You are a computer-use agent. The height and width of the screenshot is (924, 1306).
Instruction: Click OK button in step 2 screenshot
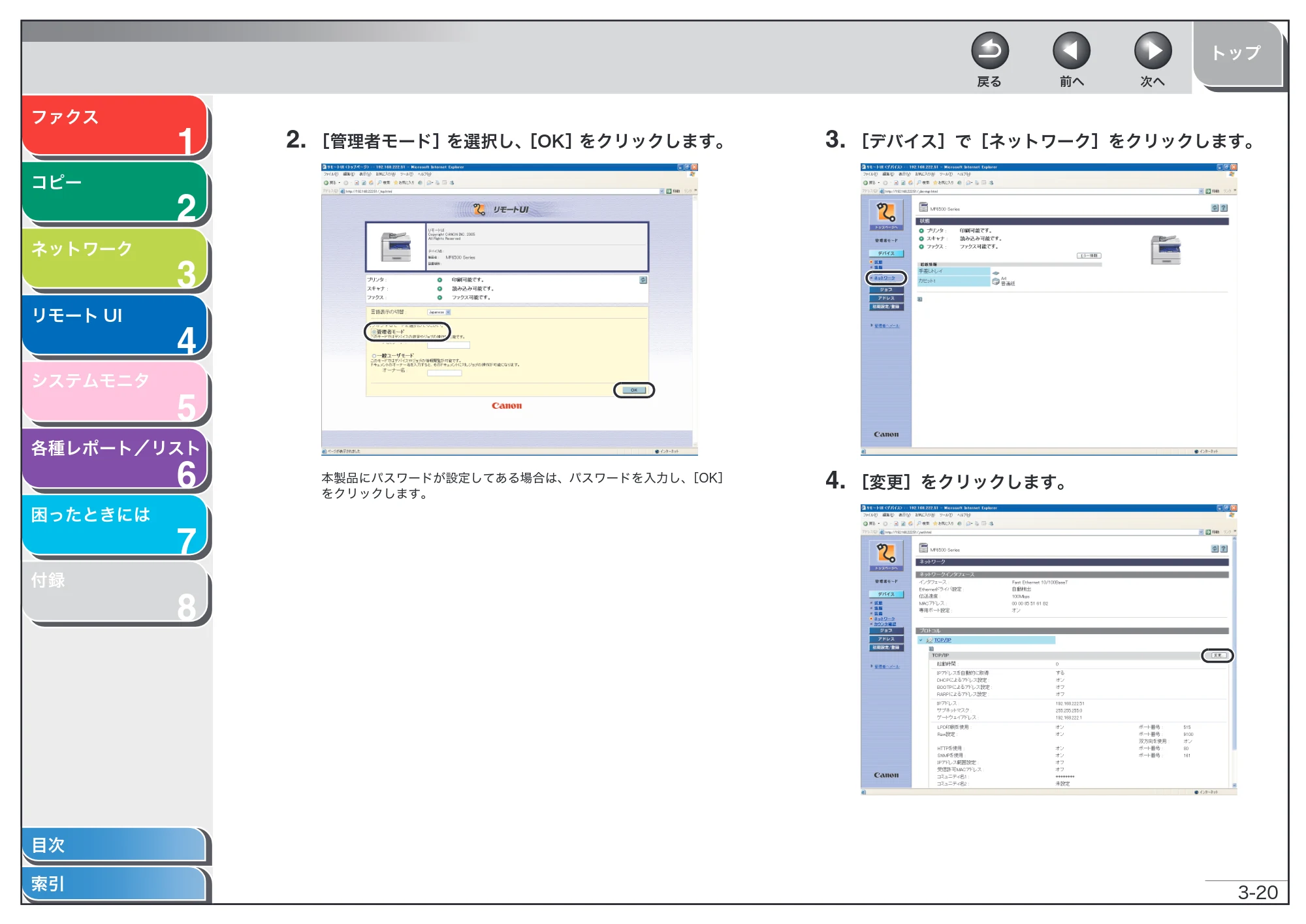click(x=633, y=390)
